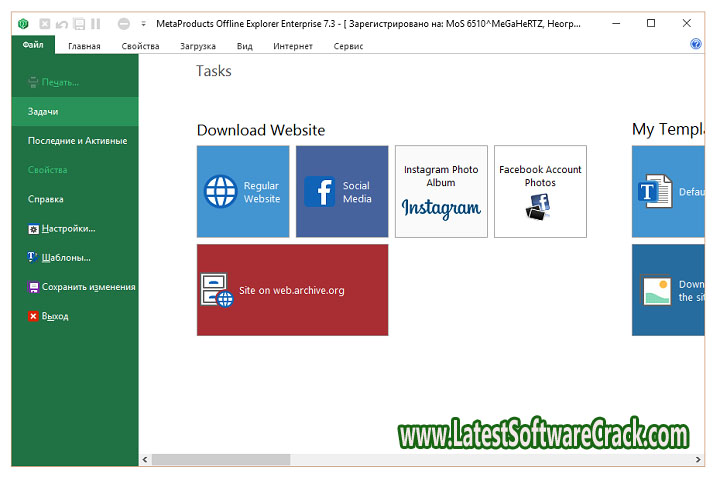Click the Default template tile under My Templates
Screen dimensions: 720x480
(x=670, y=192)
